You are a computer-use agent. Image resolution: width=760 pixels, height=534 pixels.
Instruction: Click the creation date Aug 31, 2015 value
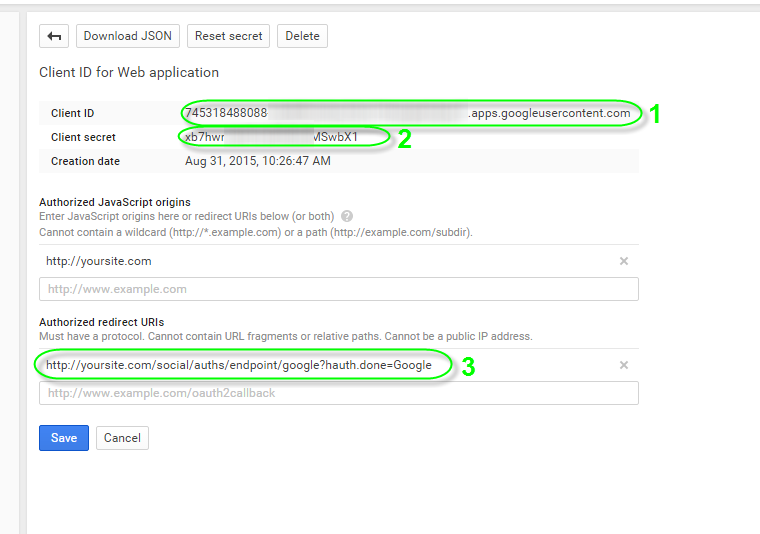tap(258, 161)
